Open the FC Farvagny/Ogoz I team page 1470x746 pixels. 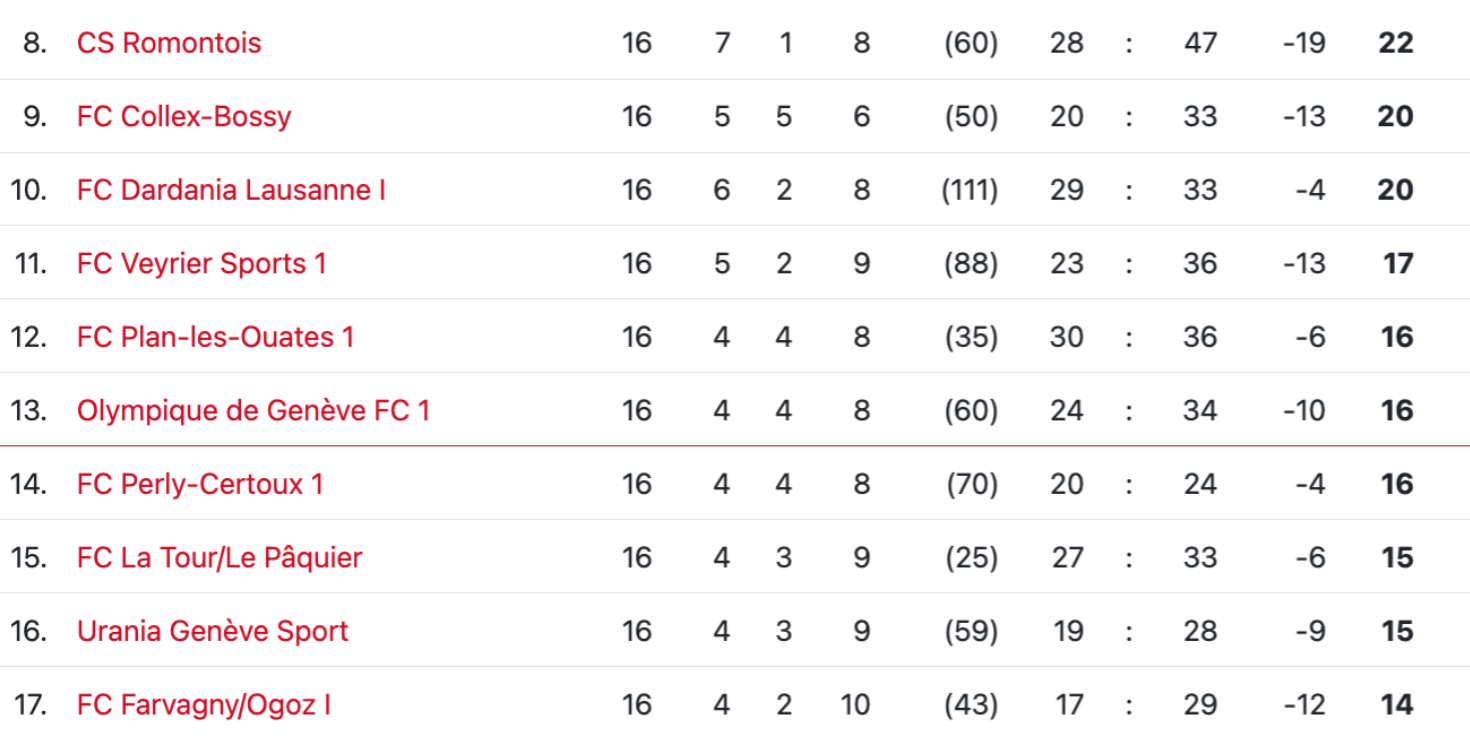click(204, 706)
